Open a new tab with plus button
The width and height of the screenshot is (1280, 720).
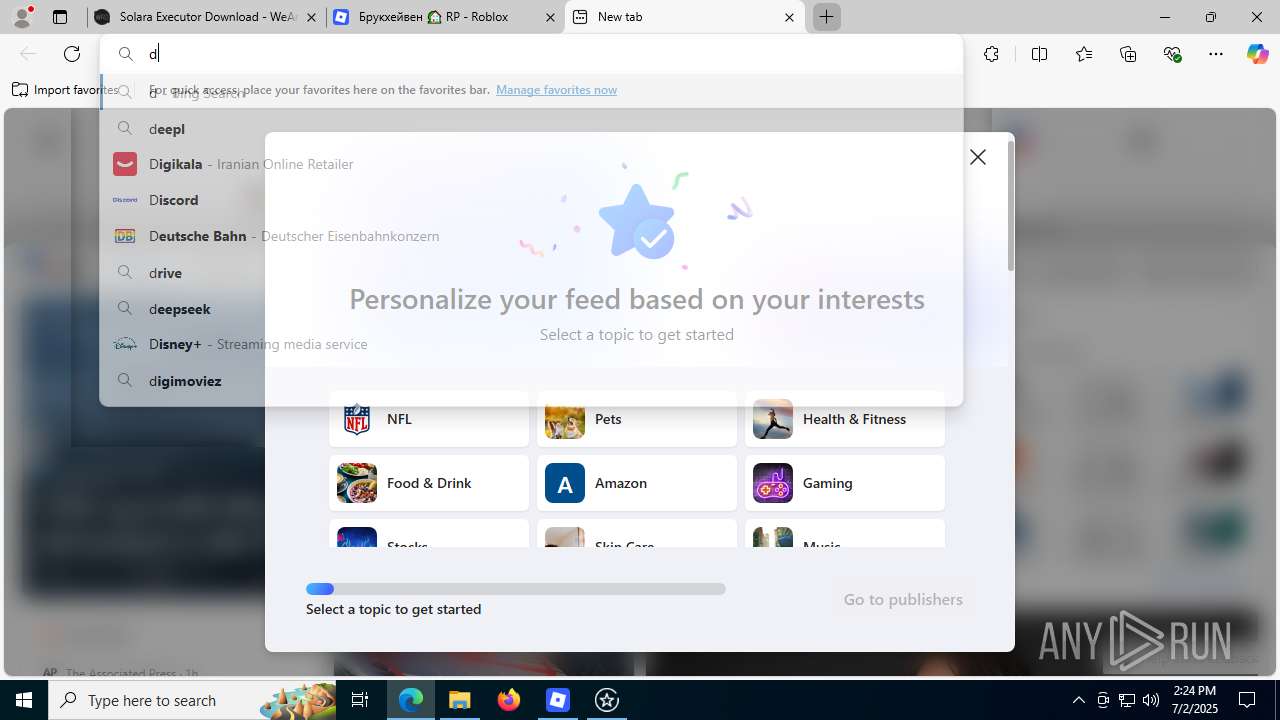click(827, 17)
